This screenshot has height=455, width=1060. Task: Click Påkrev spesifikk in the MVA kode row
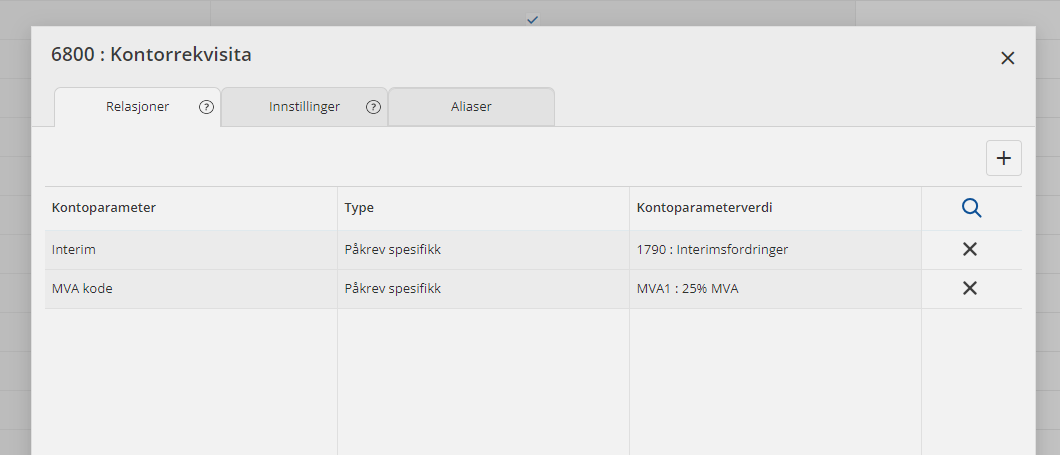392,288
